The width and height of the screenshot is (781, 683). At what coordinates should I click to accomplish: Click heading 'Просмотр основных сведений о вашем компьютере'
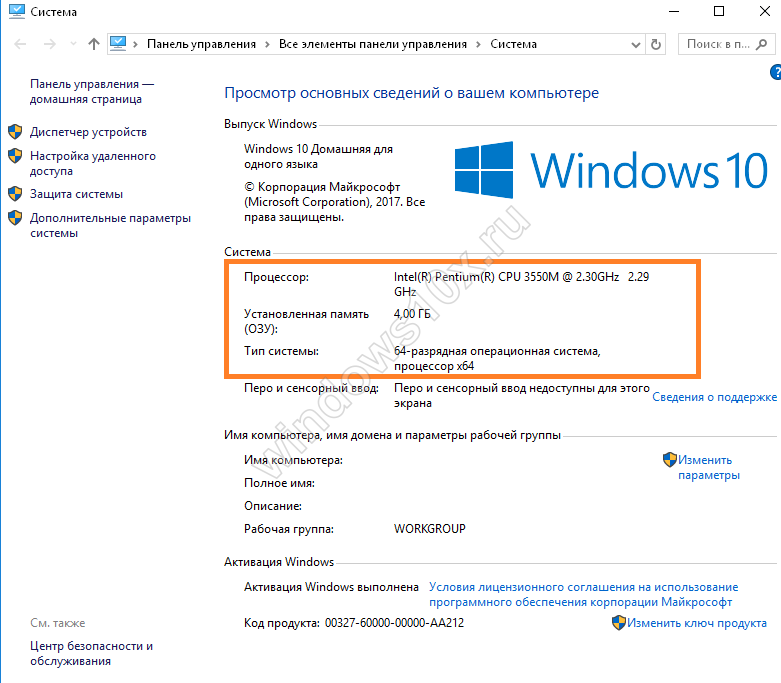(x=411, y=93)
